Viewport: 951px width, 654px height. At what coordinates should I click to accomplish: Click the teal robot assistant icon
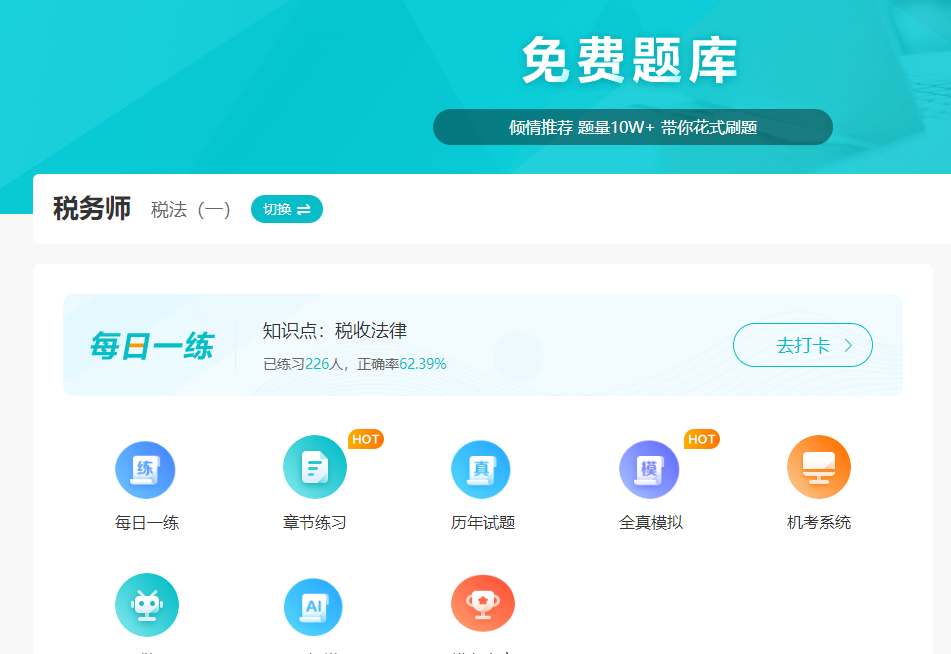[146, 604]
